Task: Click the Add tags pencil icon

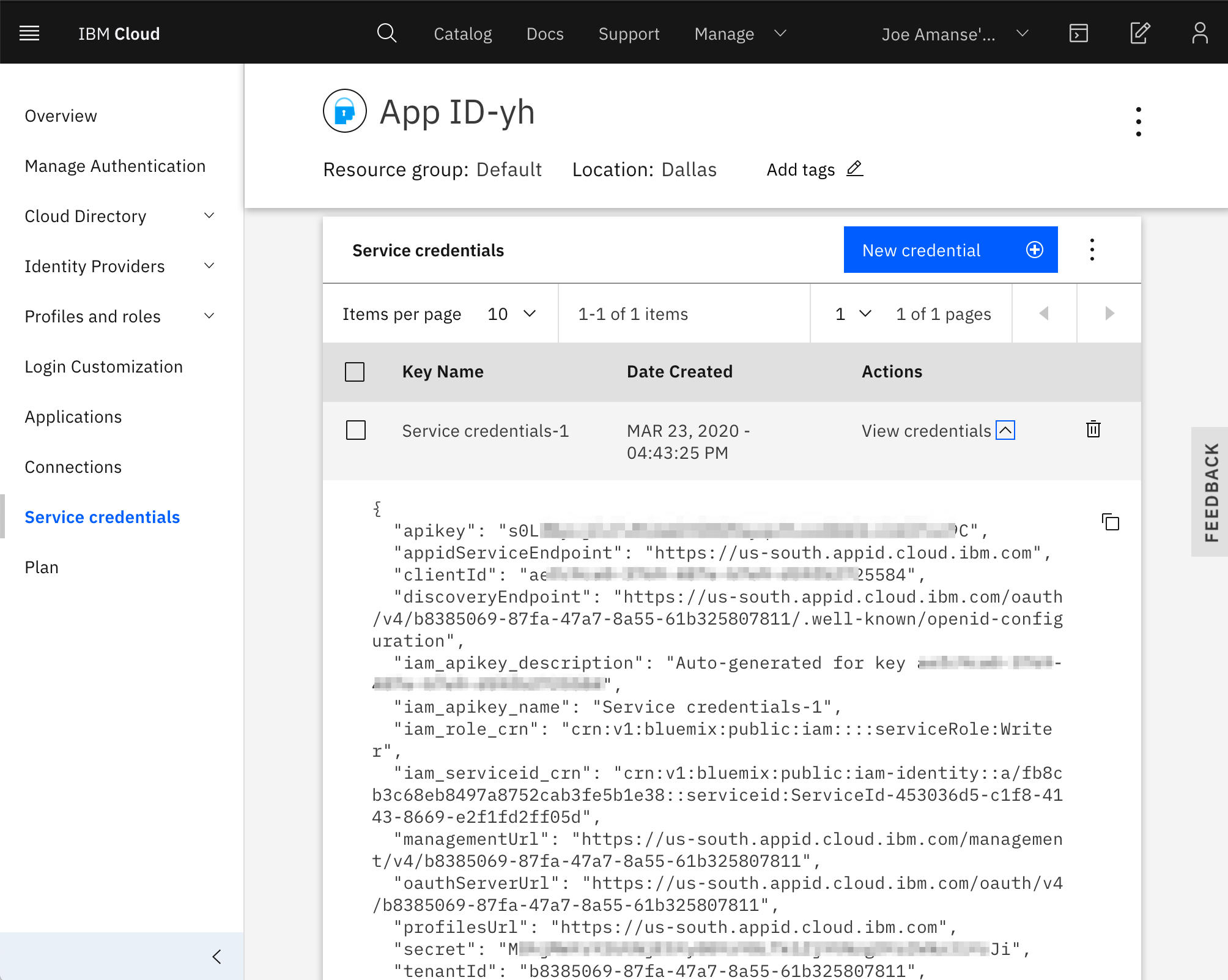Action: click(855, 168)
